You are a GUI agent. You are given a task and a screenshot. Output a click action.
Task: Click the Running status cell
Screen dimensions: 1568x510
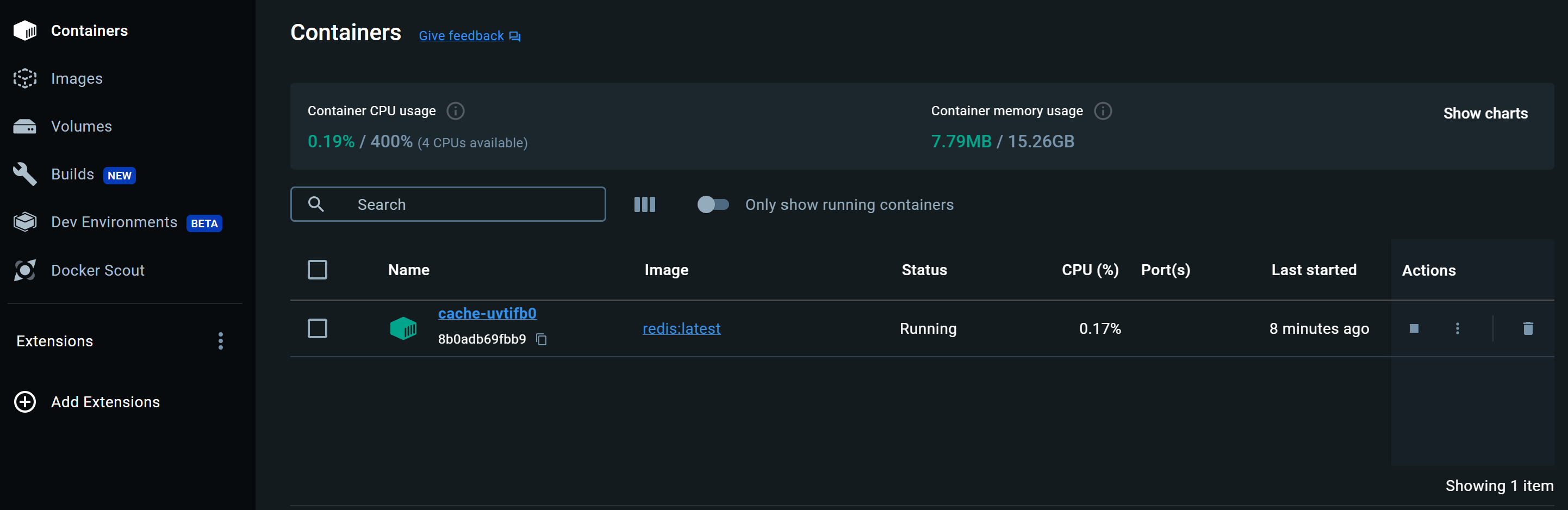pos(928,328)
